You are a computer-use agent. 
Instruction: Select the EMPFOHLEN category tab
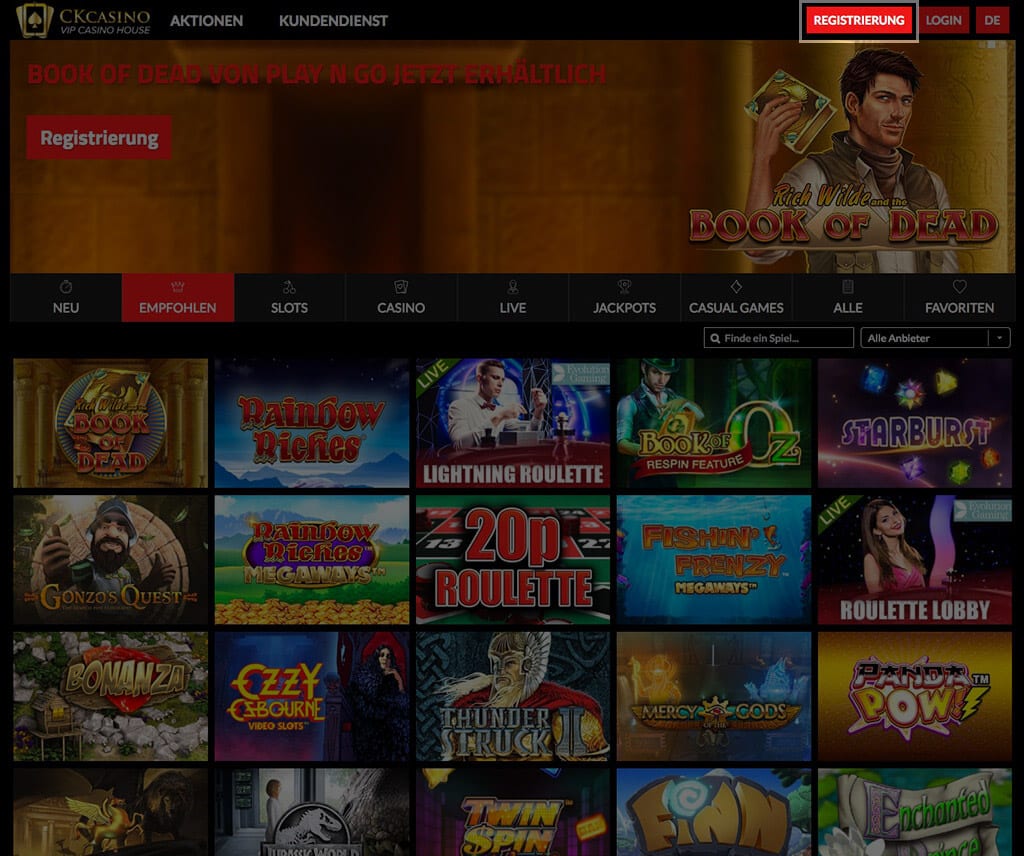click(178, 298)
